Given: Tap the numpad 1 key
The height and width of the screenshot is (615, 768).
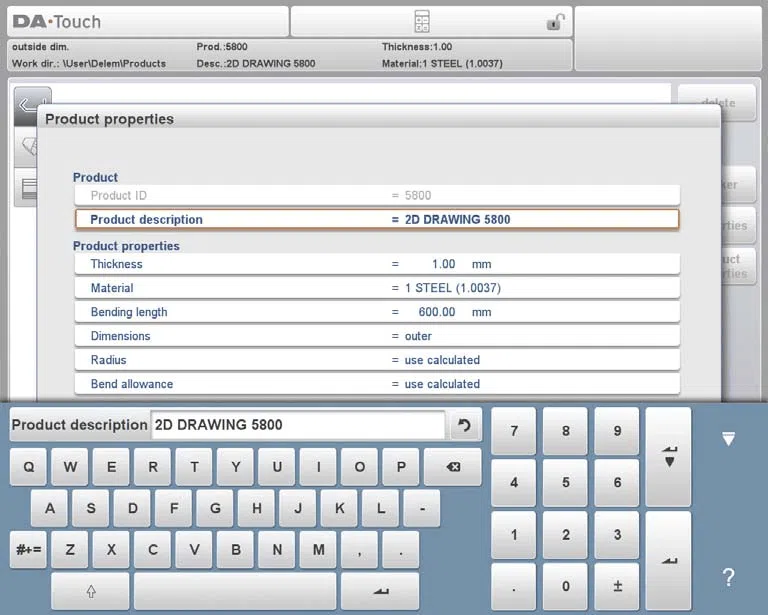Looking at the screenshot, I should coord(513,535).
